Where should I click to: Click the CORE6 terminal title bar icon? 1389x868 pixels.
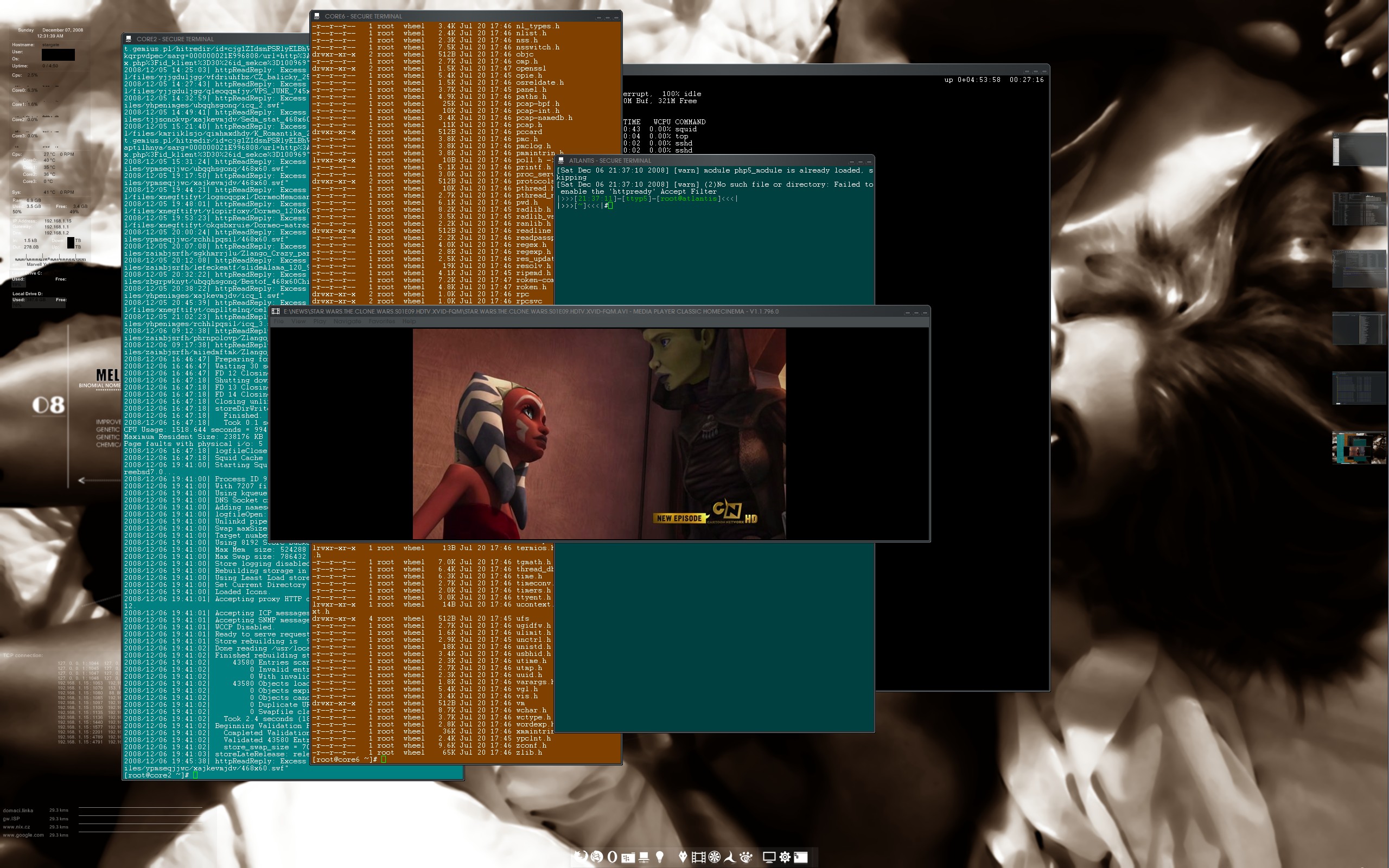tap(317, 16)
